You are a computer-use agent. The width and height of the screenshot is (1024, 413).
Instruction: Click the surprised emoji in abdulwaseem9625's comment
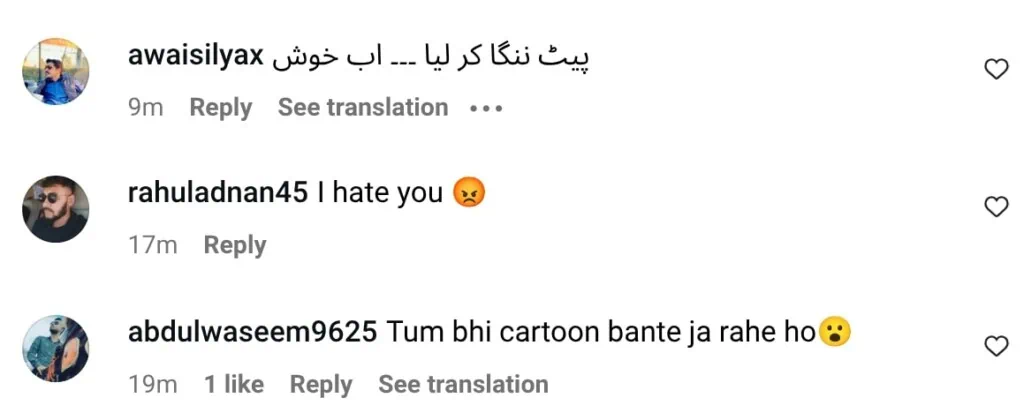pos(834,332)
